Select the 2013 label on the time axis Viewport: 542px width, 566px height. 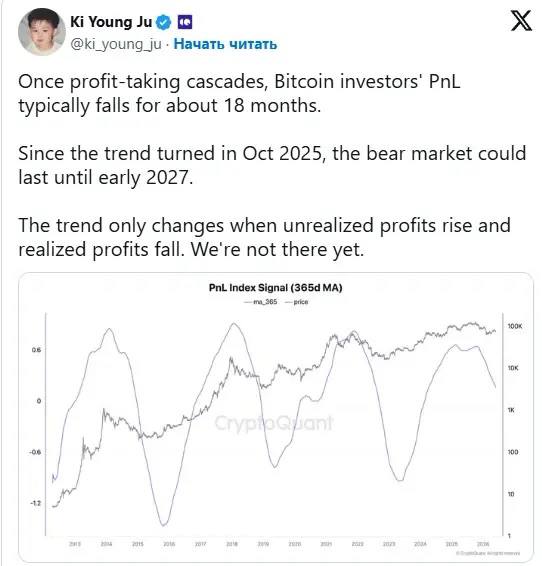(x=75, y=544)
